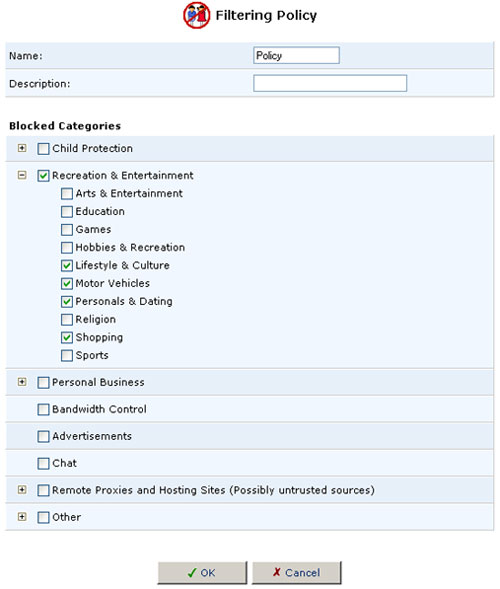Tick the Chat category checkbox
Screen dimensions: 500x589
tap(43, 464)
